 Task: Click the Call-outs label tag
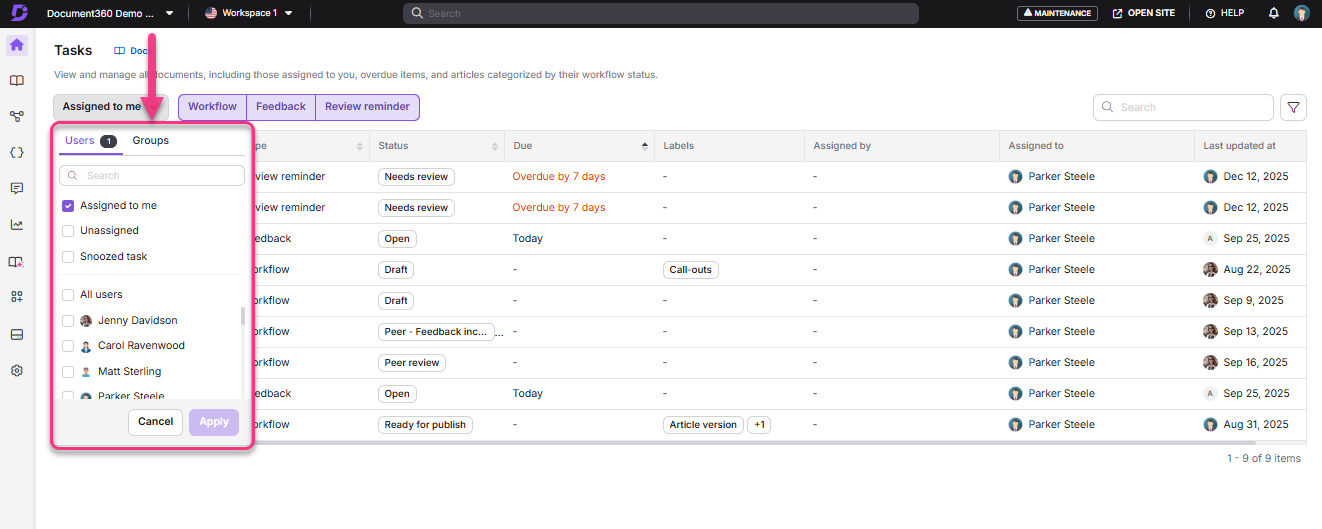tap(691, 270)
